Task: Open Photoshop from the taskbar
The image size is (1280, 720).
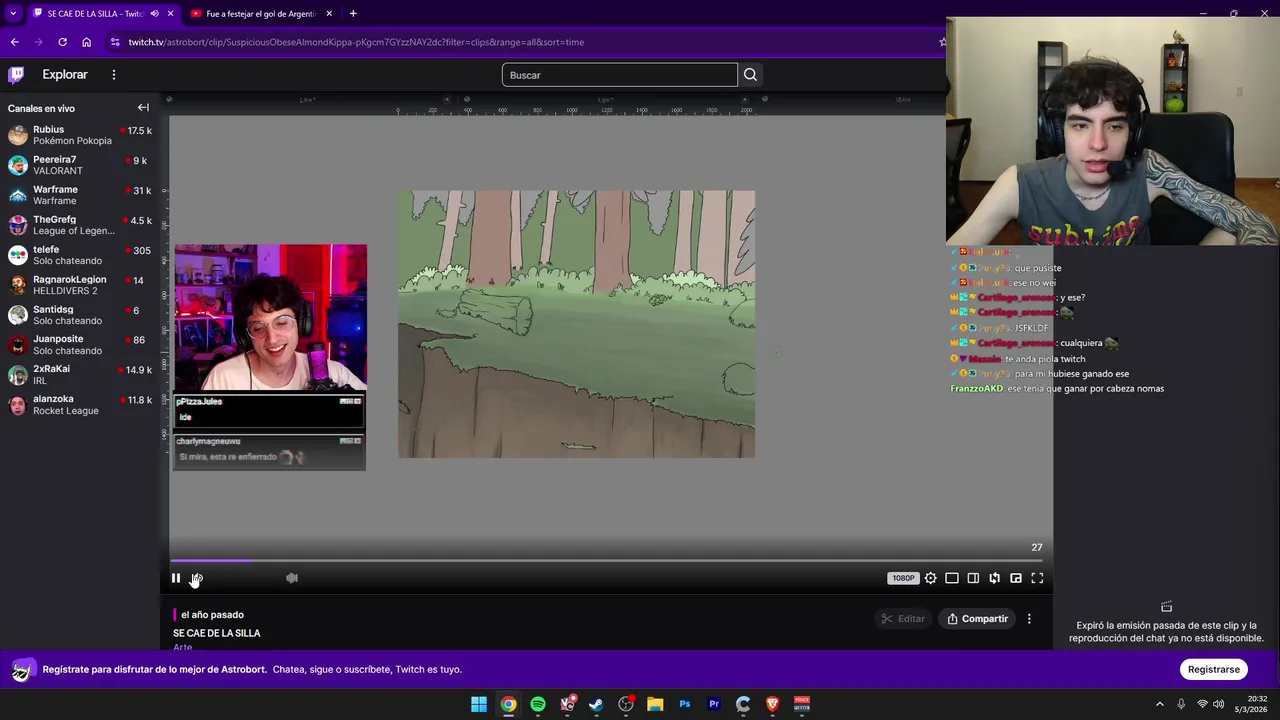Action: click(685, 704)
